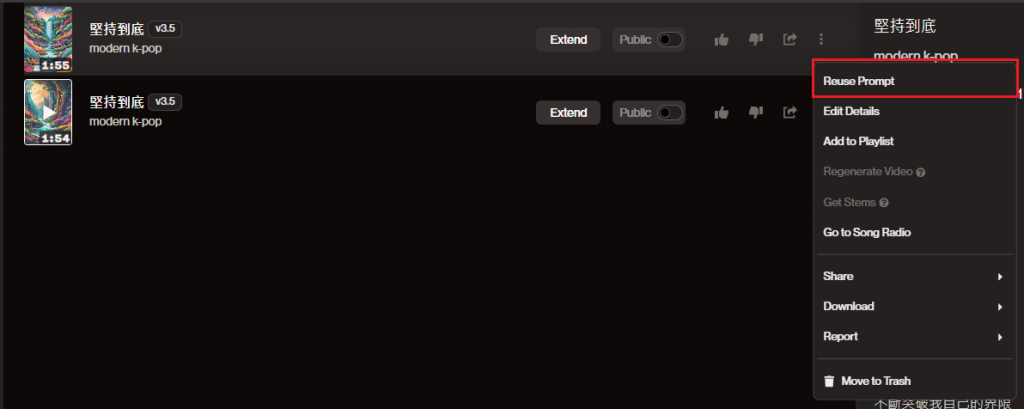This screenshot has width=1024, height=409.
Task: Dislike the first 堅持到底 song
Action: 756,40
